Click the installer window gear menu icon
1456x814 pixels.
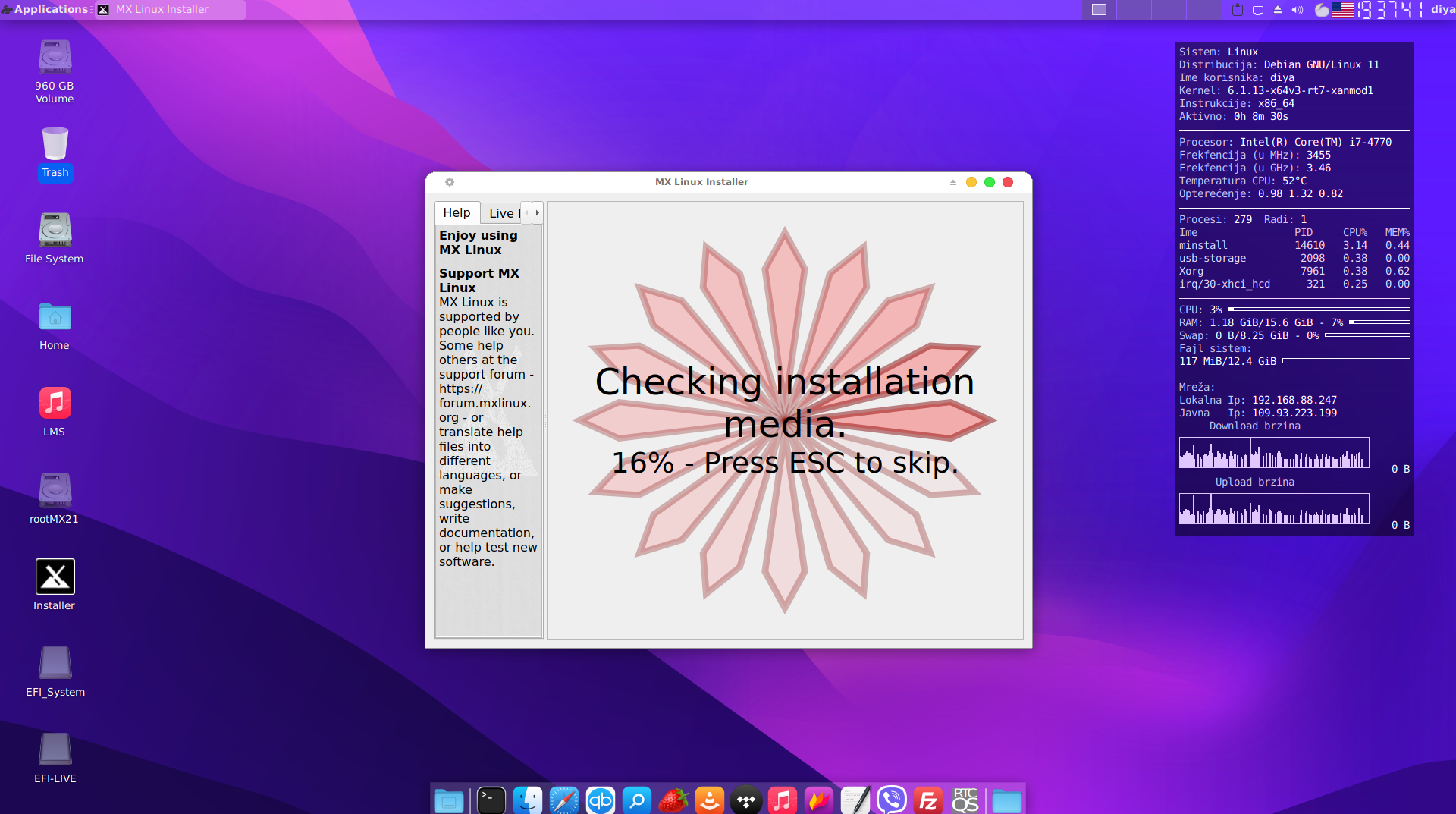coord(450,182)
